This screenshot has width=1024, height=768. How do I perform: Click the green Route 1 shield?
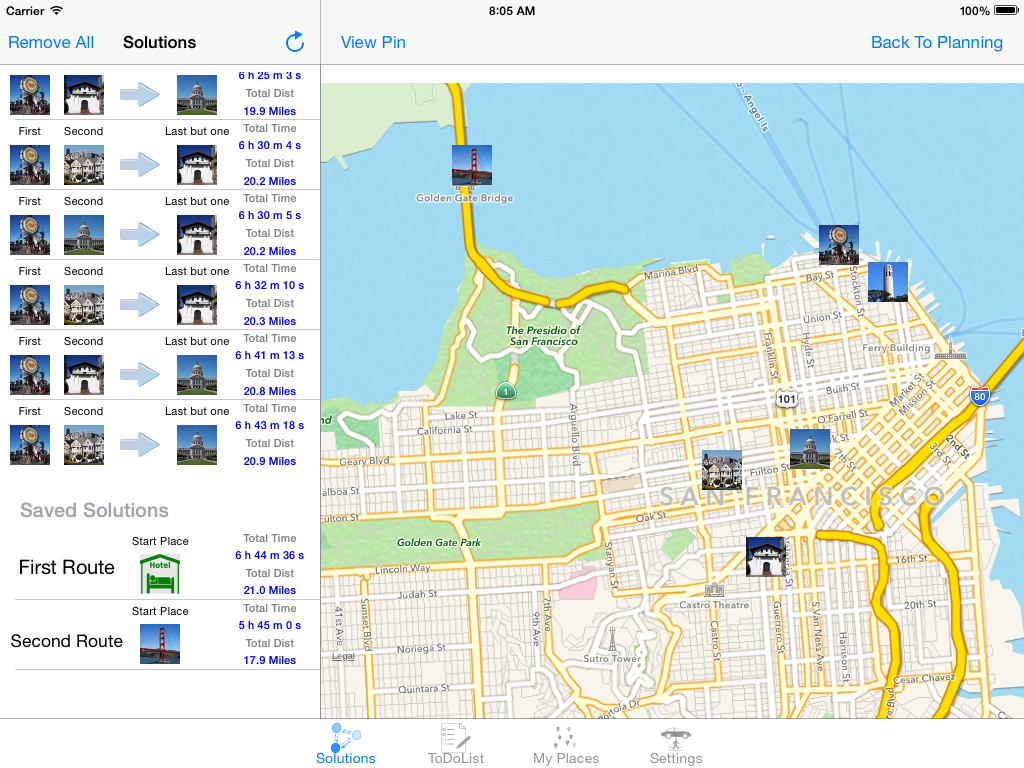505,391
